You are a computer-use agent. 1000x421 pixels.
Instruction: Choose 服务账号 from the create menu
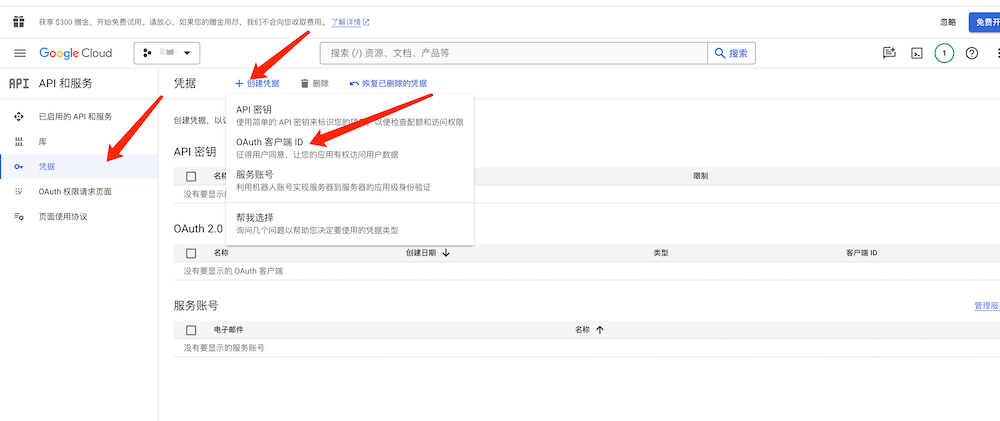tap(254, 174)
